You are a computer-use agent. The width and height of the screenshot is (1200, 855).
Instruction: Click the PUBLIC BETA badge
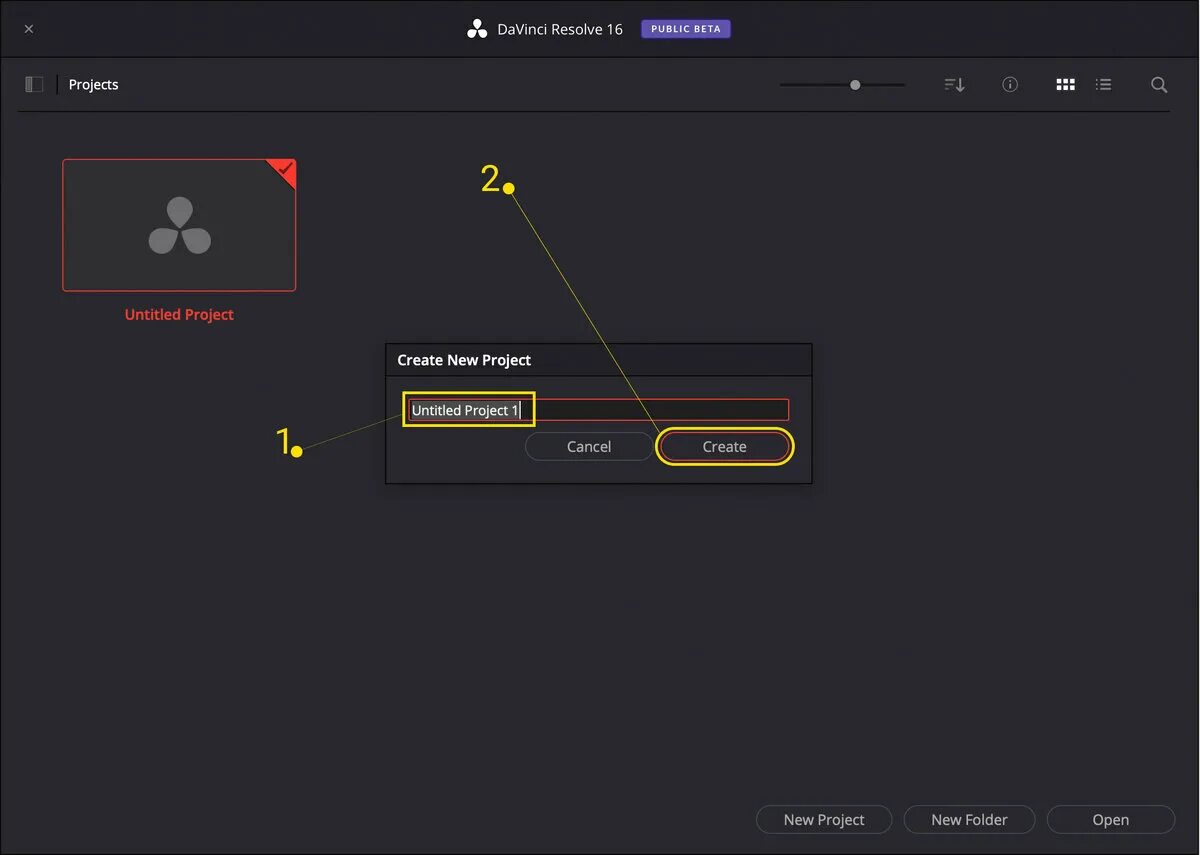tap(686, 29)
